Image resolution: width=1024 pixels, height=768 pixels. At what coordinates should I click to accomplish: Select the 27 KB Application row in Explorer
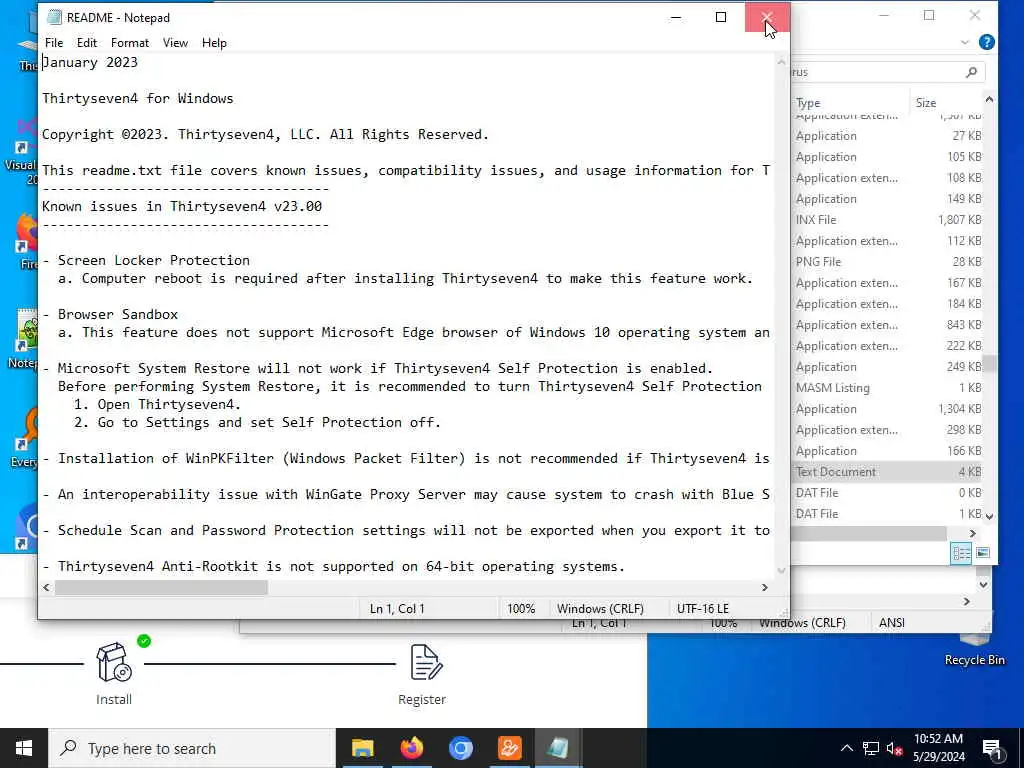point(887,135)
